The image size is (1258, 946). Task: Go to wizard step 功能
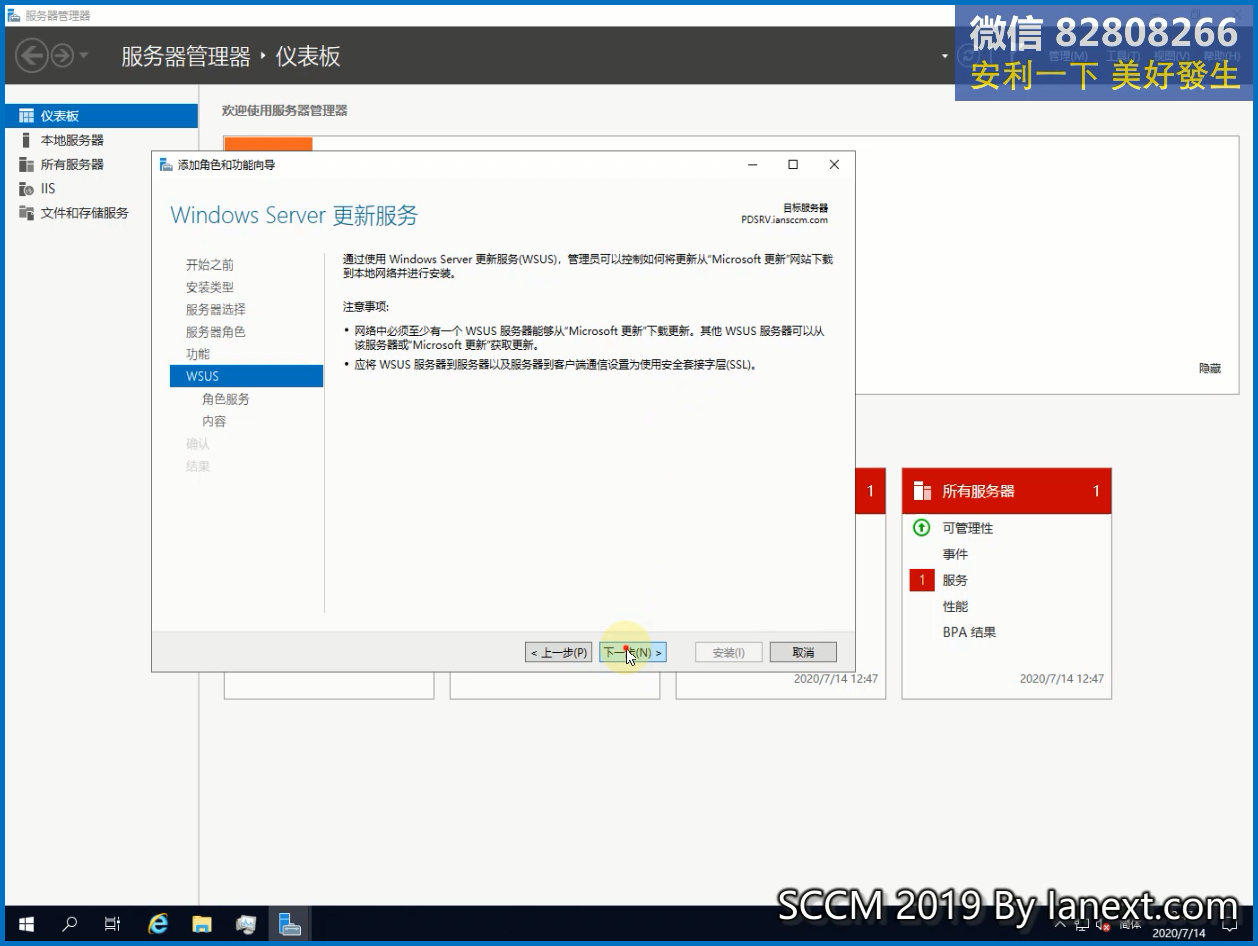click(x=197, y=354)
